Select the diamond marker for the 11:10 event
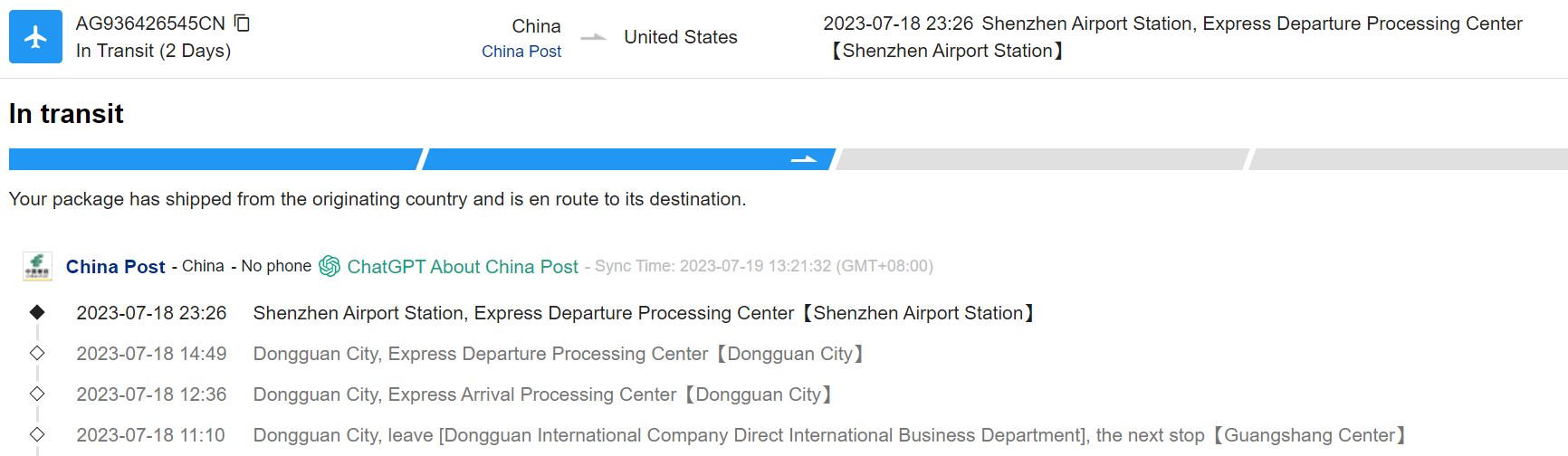 [x=37, y=434]
